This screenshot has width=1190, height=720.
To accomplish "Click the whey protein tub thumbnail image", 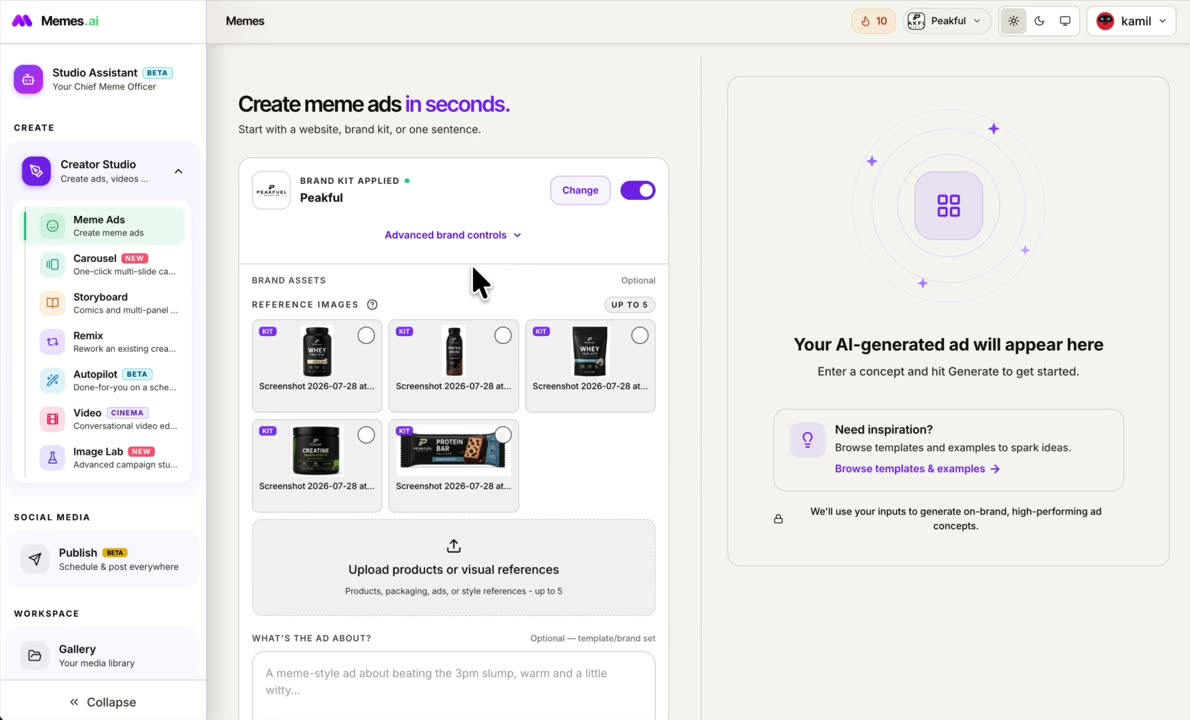I will [316, 351].
